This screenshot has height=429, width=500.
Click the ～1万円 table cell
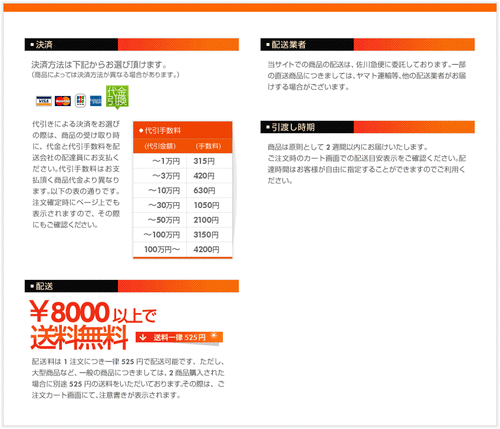click(160, 161)
